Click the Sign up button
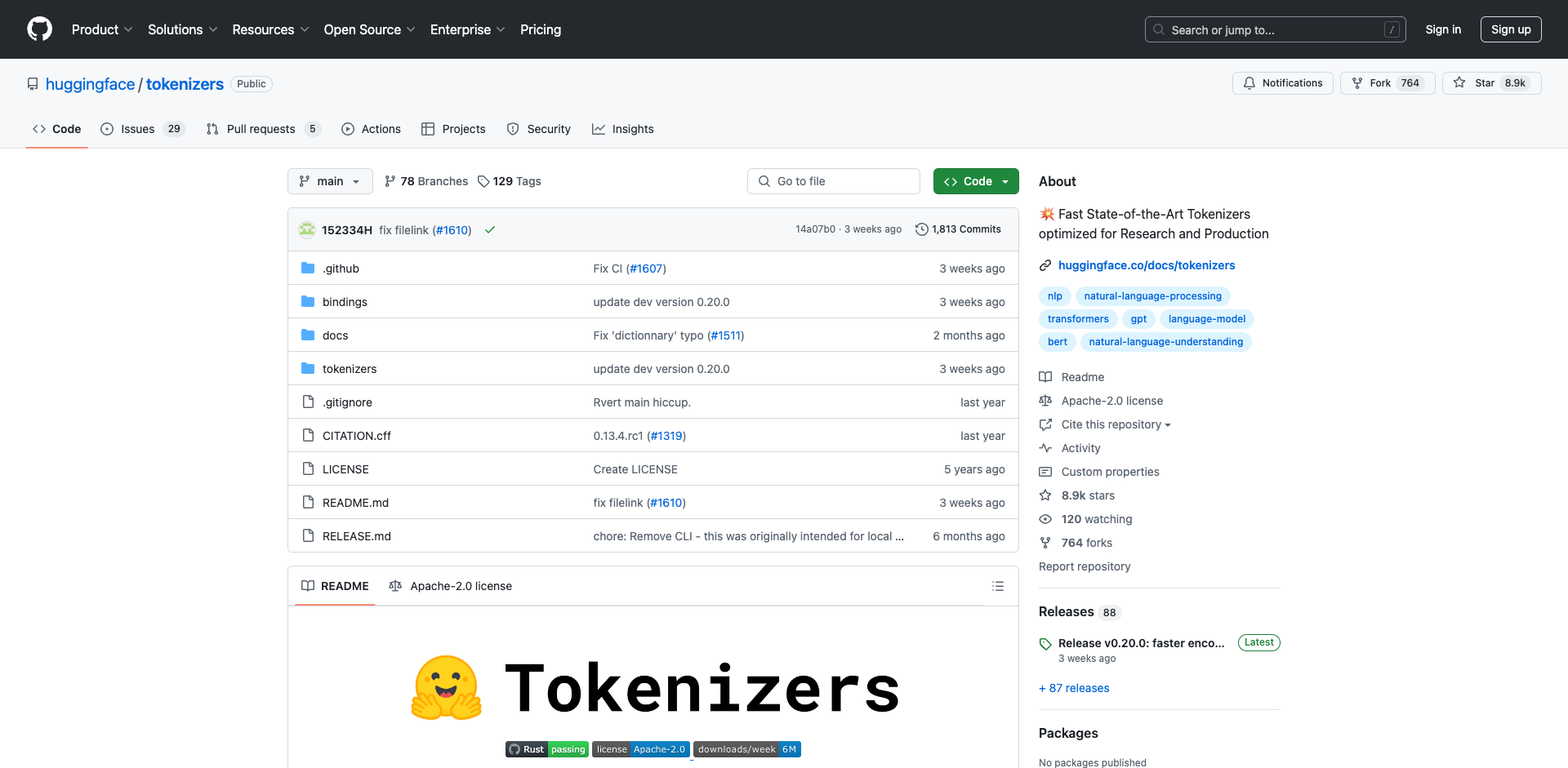 [x=1511, y=29]
